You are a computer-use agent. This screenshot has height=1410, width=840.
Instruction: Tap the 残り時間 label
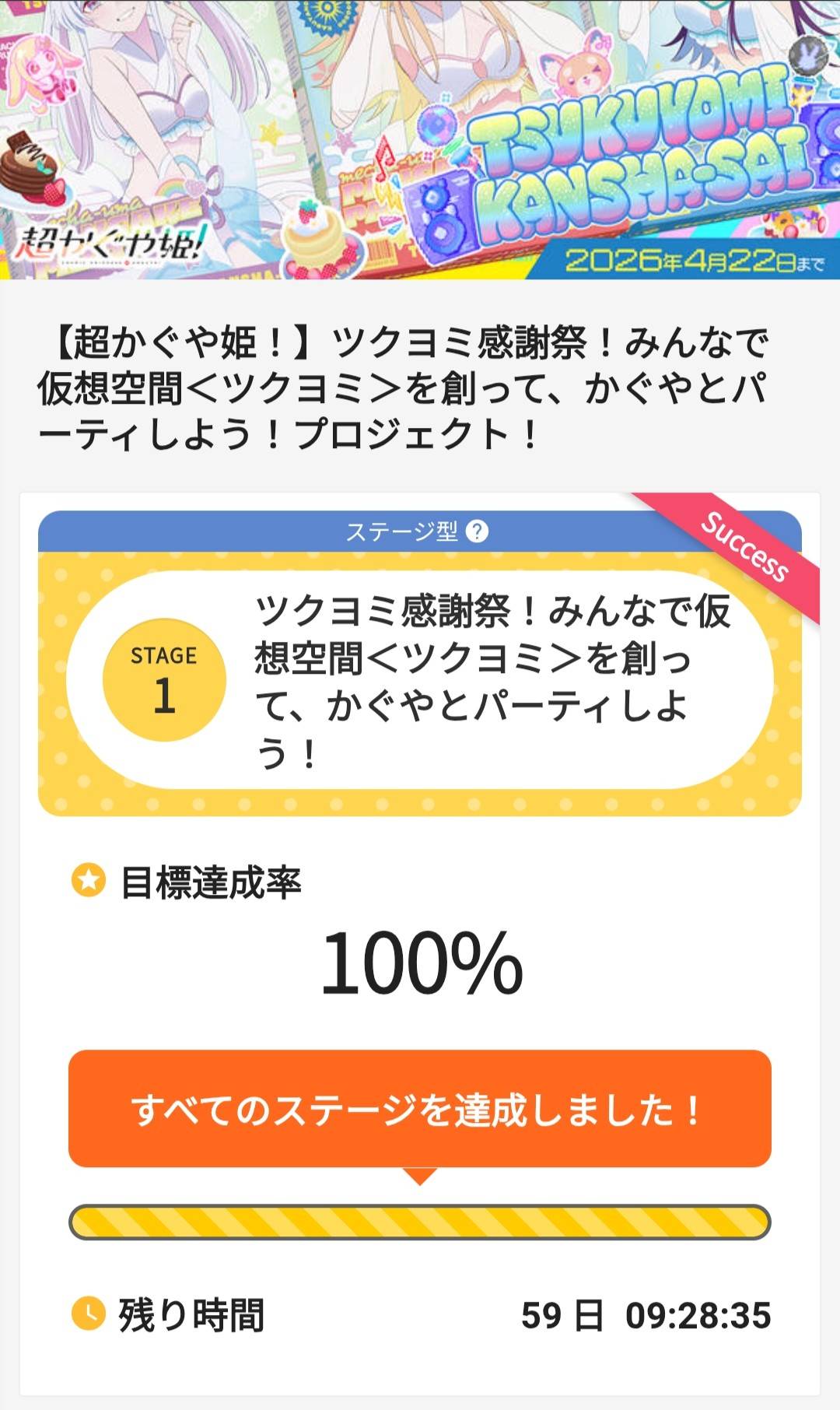[x=191, y=1315]
